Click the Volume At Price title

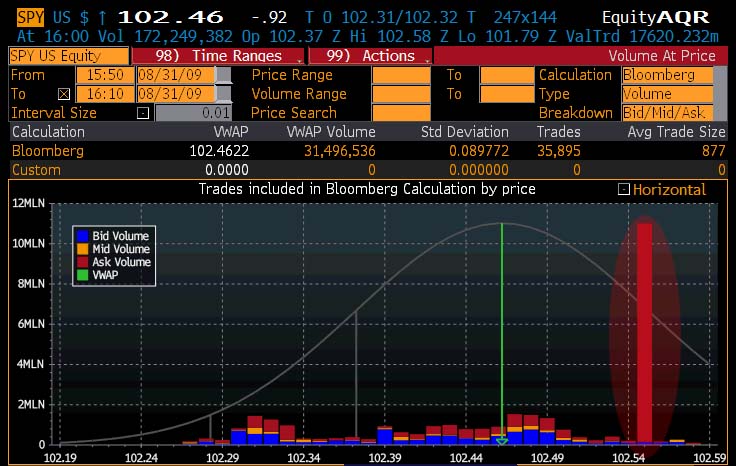tap(662, 56)
